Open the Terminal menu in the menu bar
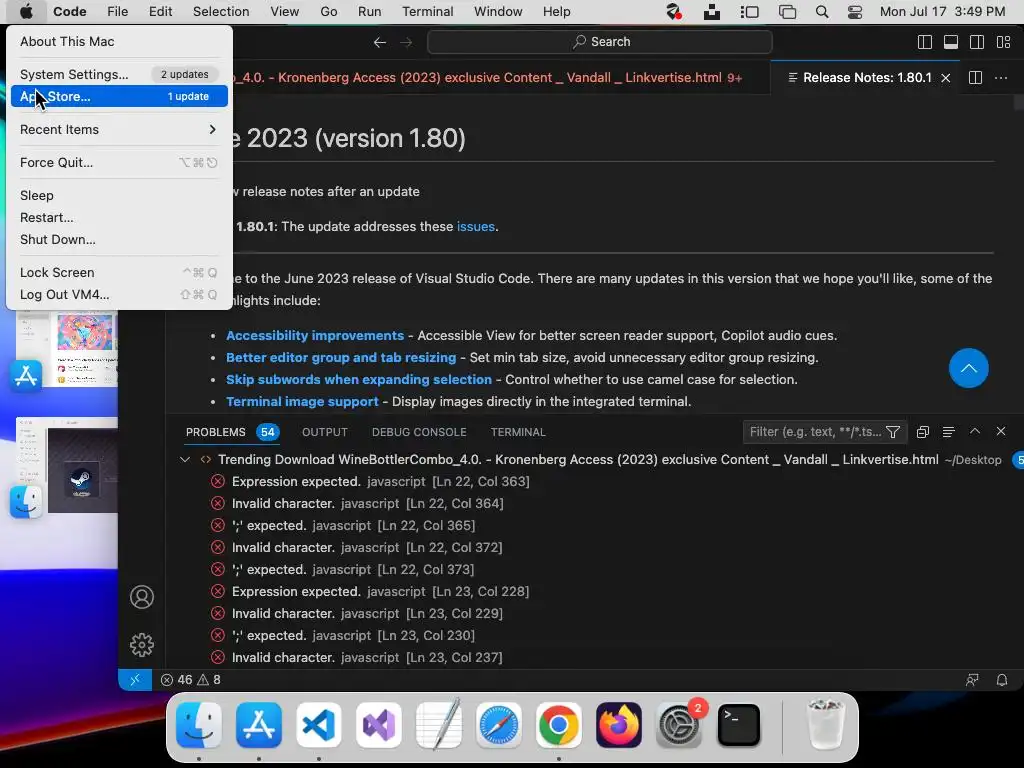The width and height of the screenshot is (1024, 768). click(x=427, y=12)
